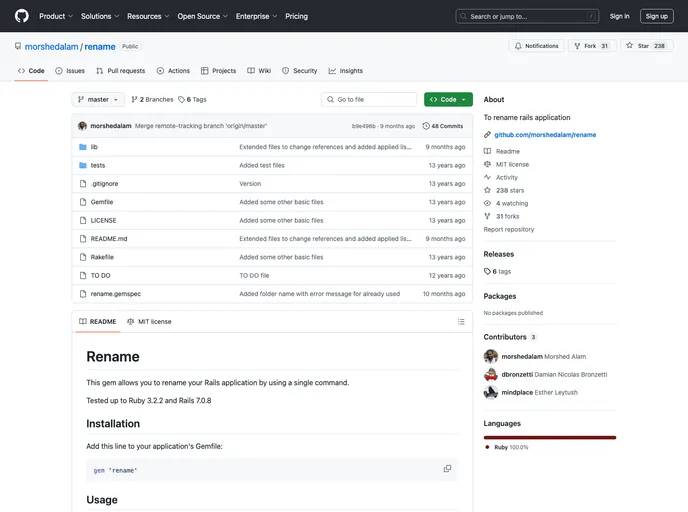Image resolution: width=688 pixels, height=512 pixels.
Task: Open the TO DO file
Action: (100, 276)
